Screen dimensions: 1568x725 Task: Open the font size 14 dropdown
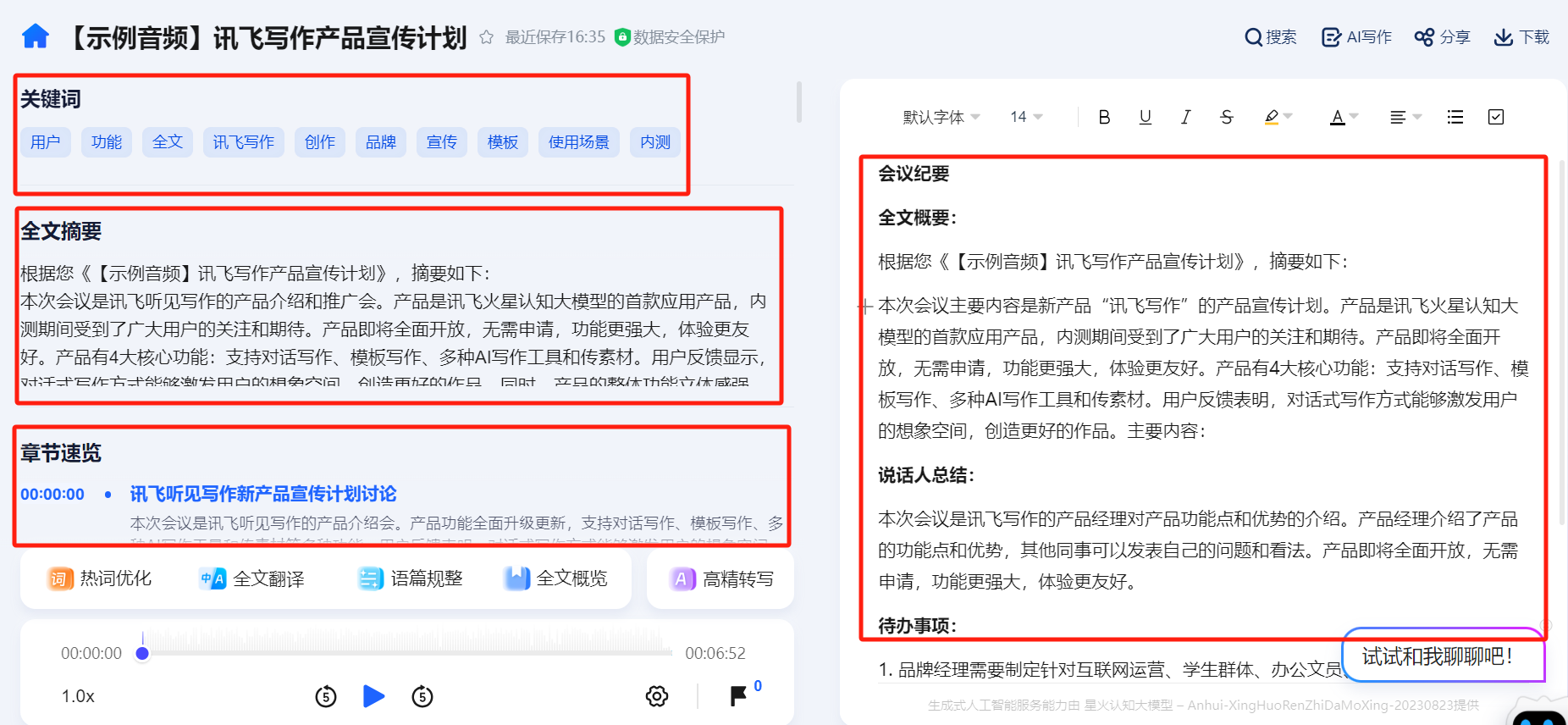point(1026,117)
